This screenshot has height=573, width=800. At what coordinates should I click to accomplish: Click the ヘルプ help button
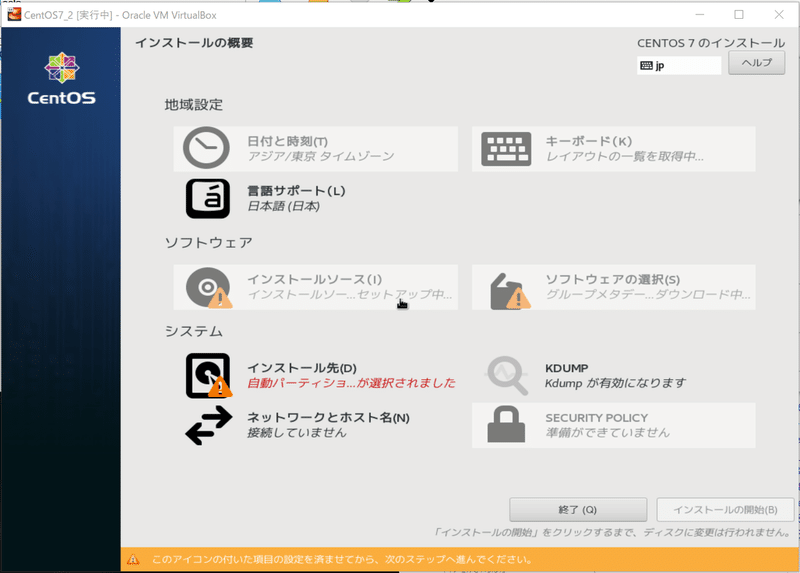756,63
